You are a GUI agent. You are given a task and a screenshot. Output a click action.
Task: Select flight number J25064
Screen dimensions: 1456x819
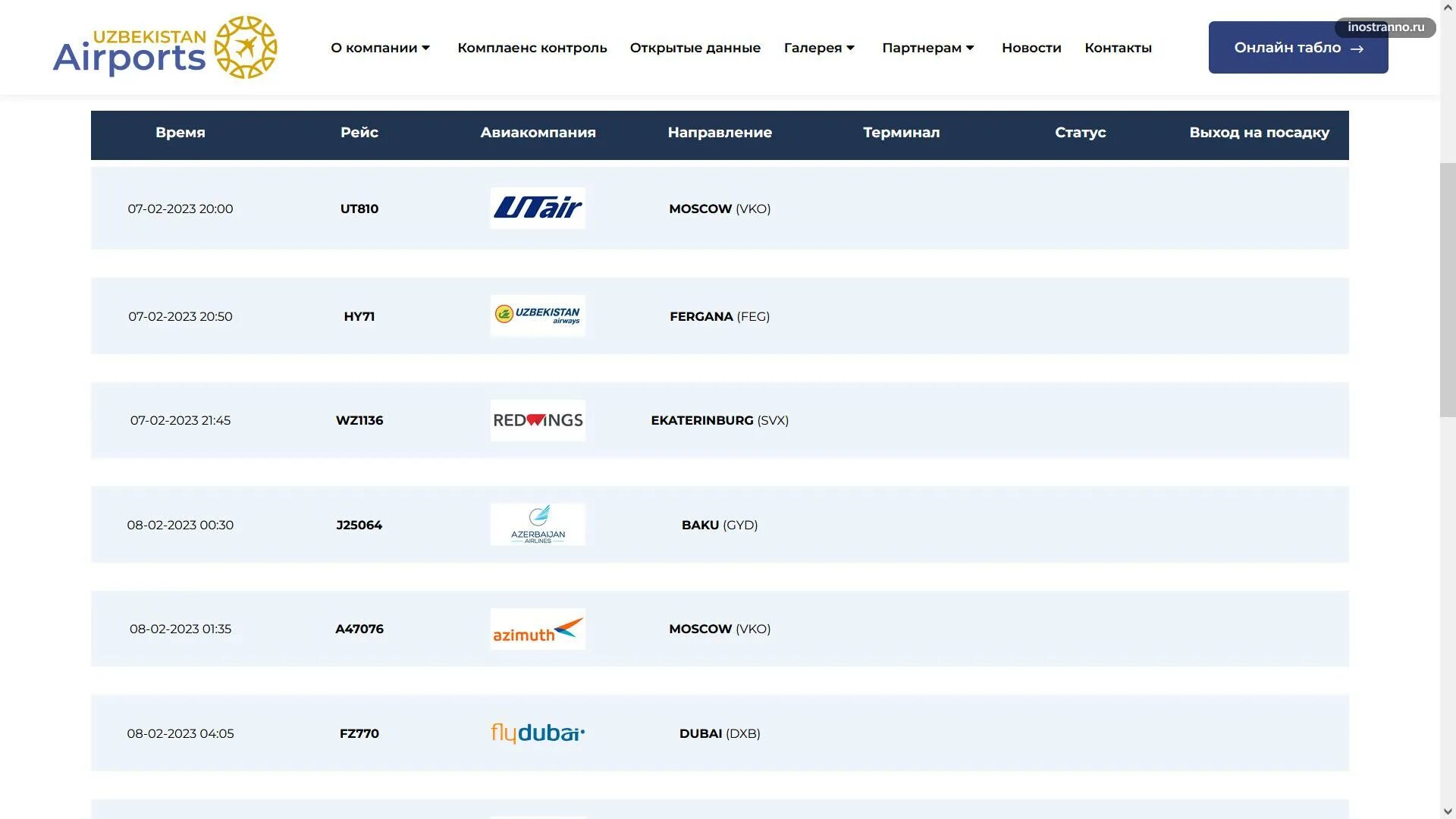click(359, 525)
